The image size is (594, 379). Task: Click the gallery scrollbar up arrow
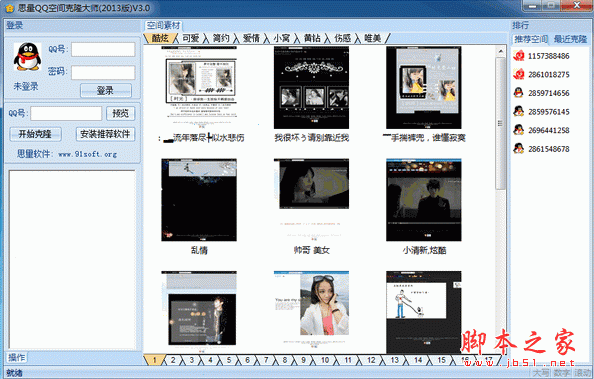pyautogui.click(x=501, y=51)
